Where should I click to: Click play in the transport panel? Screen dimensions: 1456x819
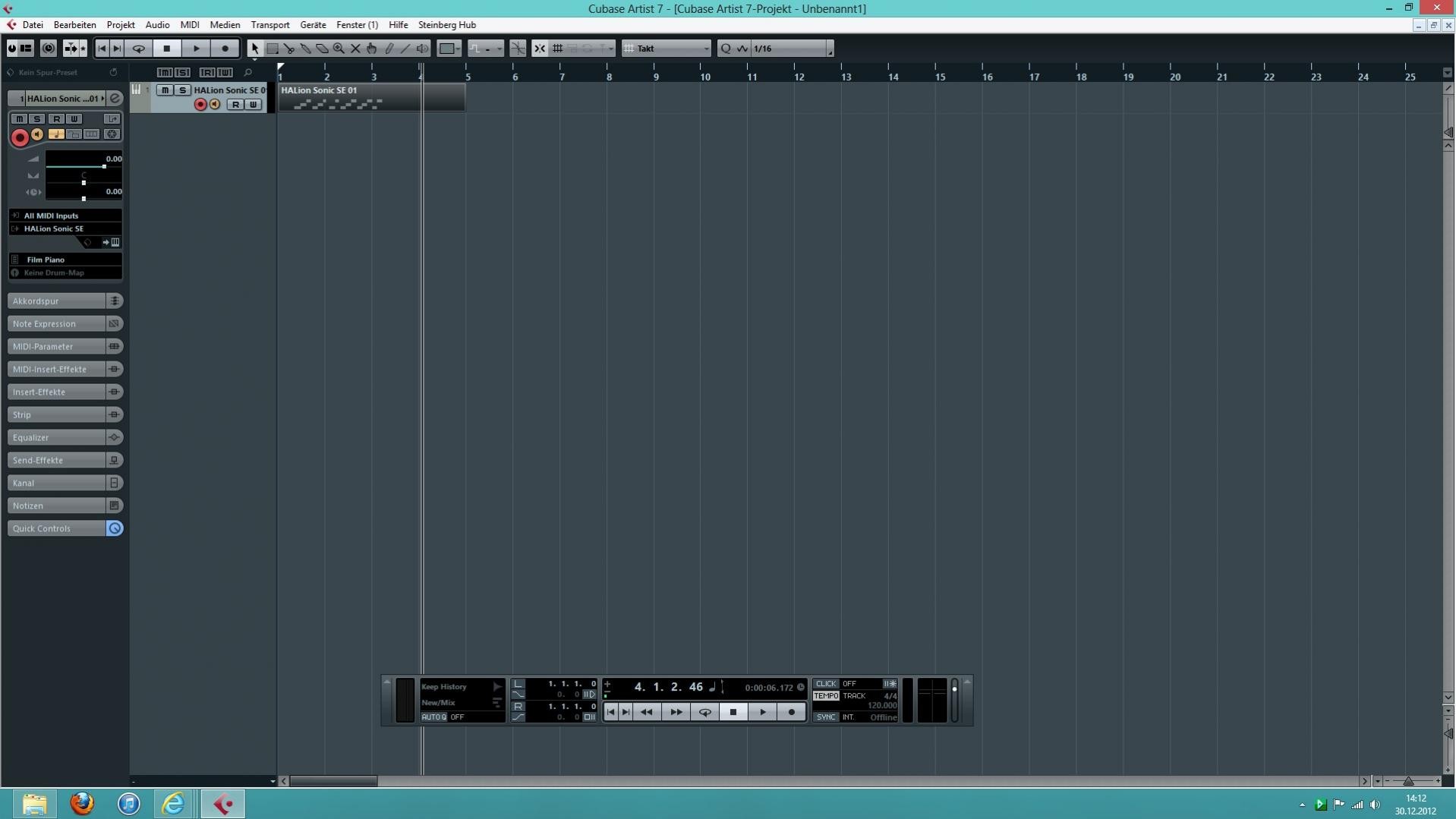(x=762, y=712)
